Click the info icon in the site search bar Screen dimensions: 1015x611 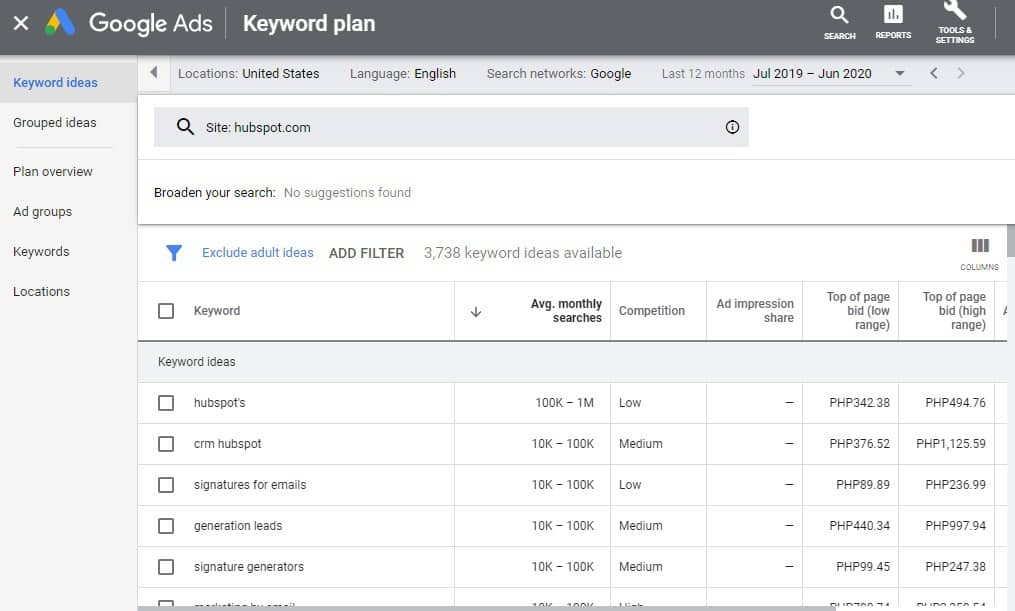pyautogui.click(x=732, y=127)
